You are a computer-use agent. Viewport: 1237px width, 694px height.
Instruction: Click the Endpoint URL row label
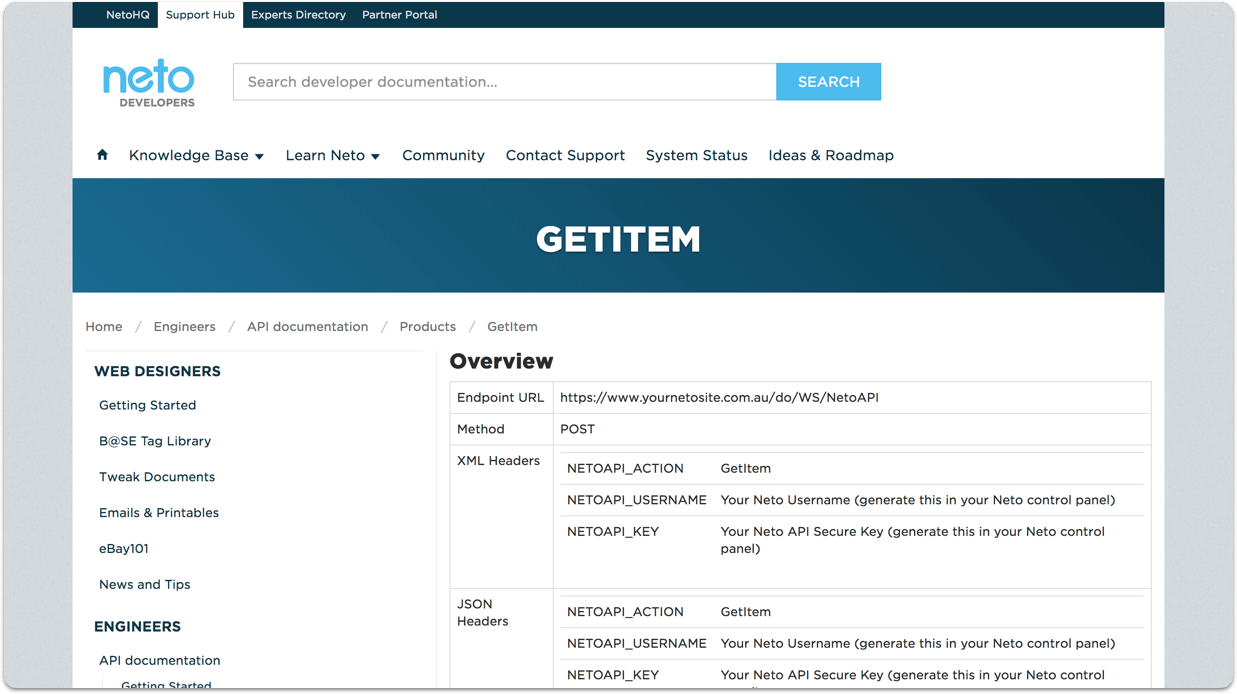click(500, 398)
